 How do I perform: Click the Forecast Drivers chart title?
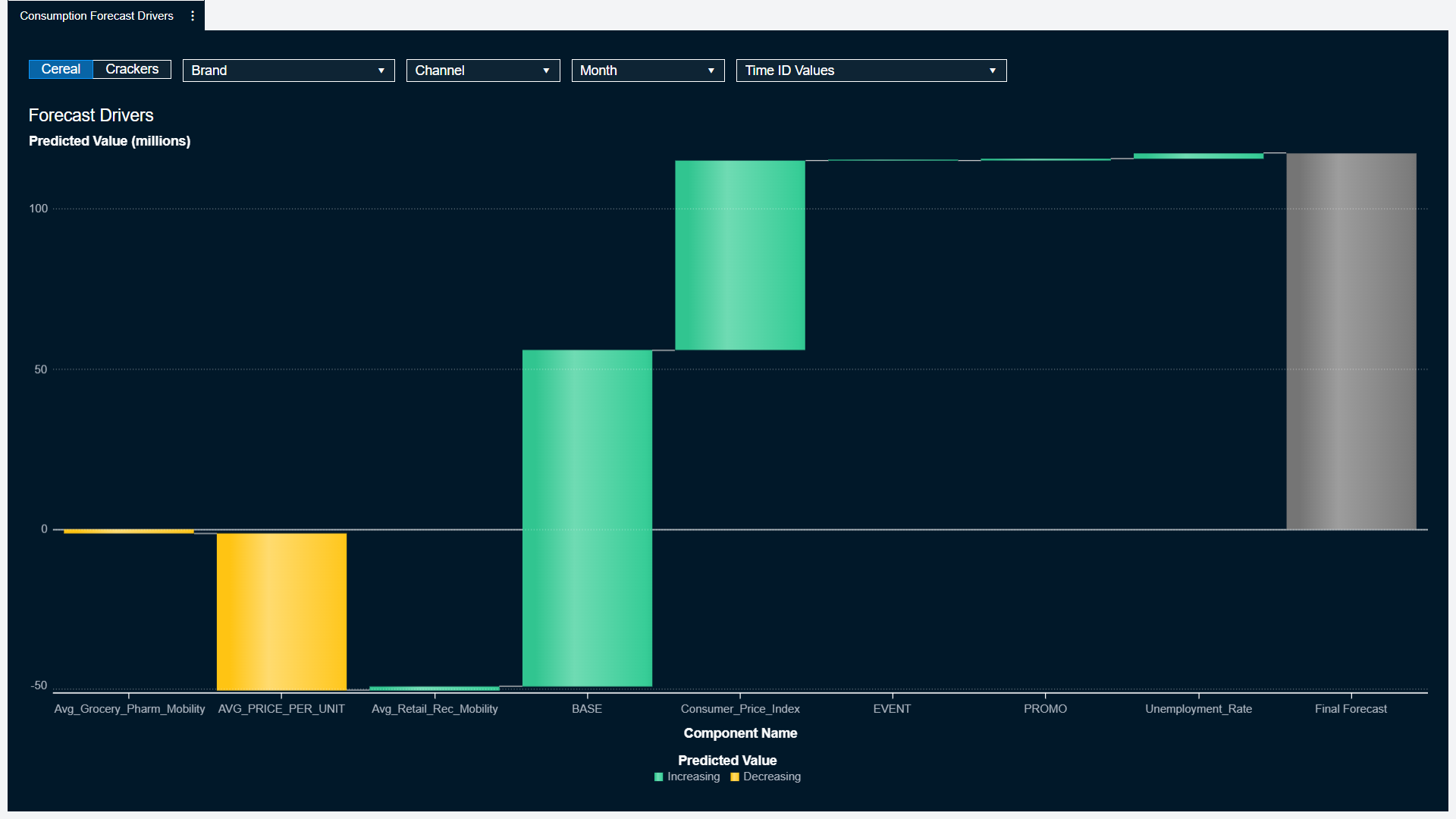[x=91, y=115]
